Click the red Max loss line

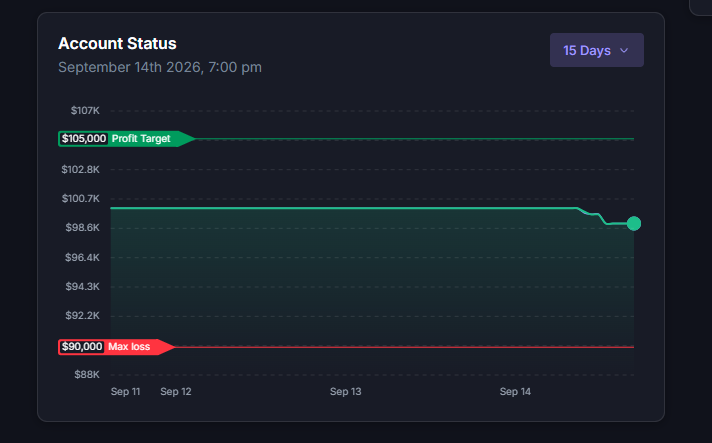pos(405,347)
